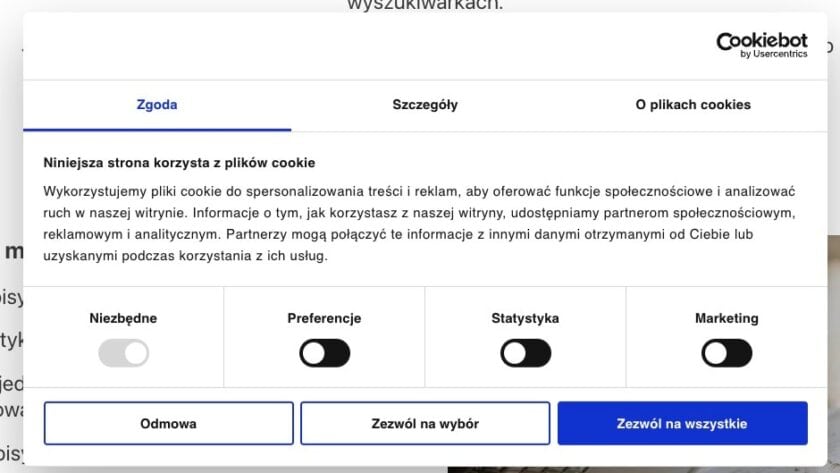Click the Niezbędne category label
Screen dimensions: 840x473
[123, 319]
